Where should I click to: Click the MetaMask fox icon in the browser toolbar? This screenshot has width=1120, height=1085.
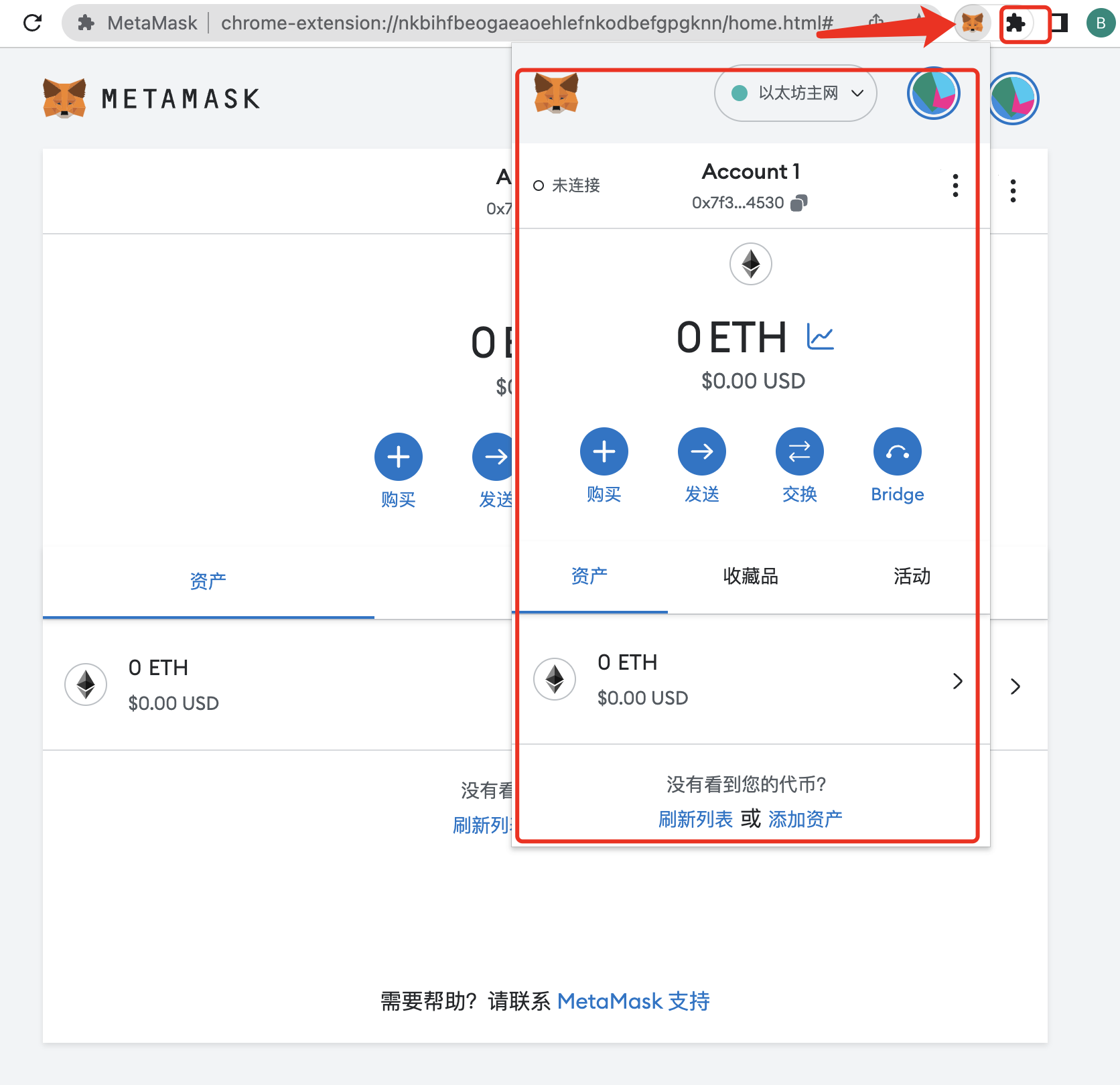point(972,23)
